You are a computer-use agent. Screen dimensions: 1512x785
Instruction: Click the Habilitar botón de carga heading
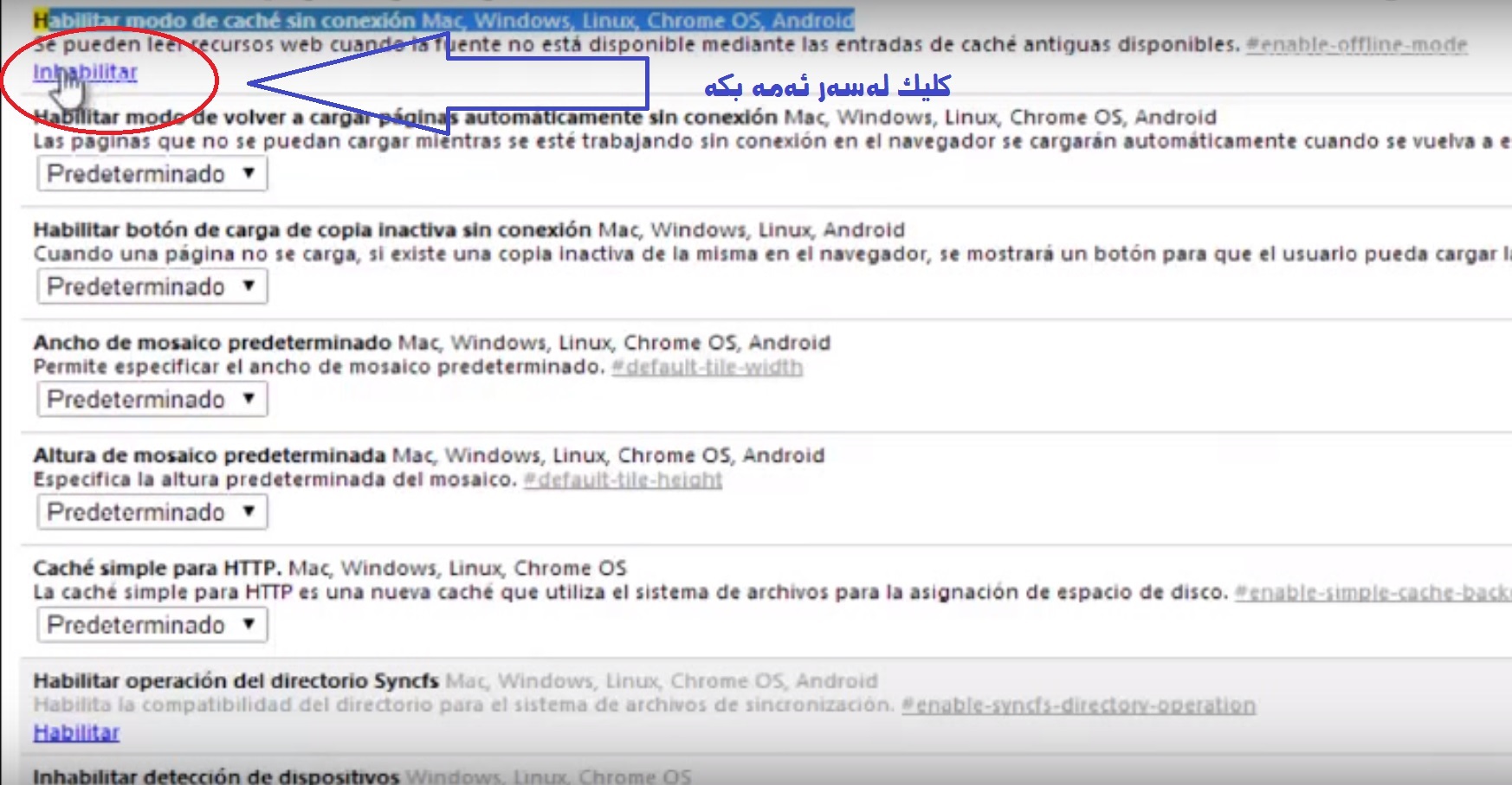(312, 230)
